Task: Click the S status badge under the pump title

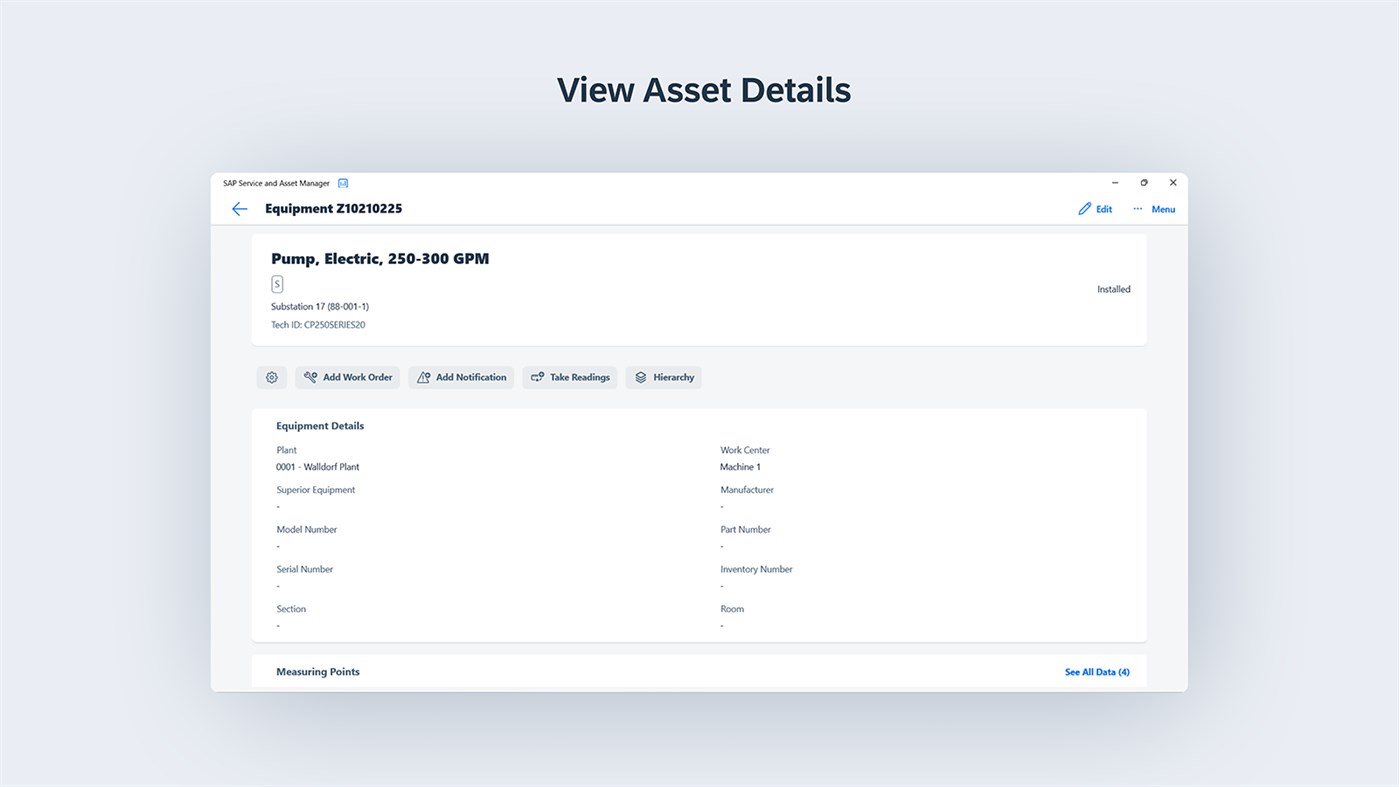Action: (277, 284)
